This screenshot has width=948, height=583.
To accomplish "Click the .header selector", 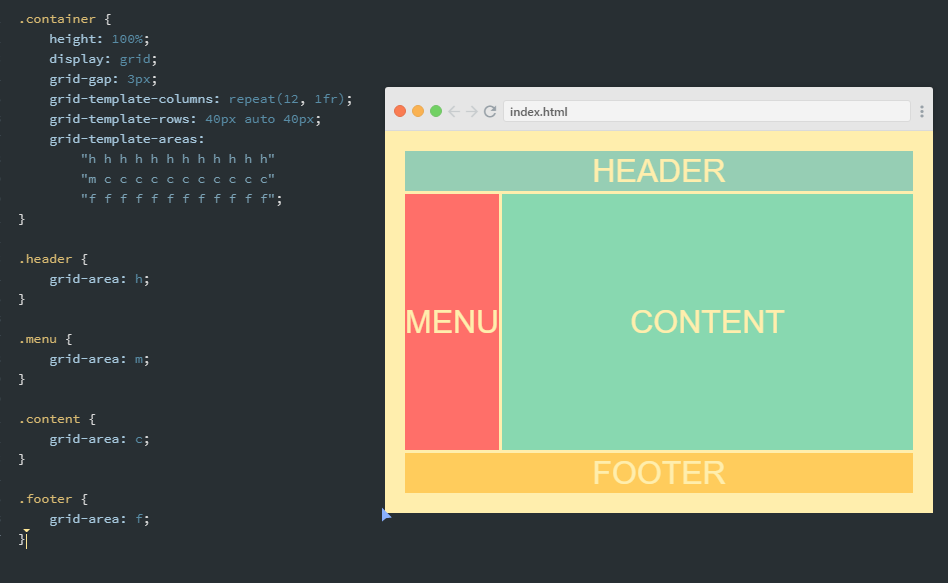I will [45, 259].
